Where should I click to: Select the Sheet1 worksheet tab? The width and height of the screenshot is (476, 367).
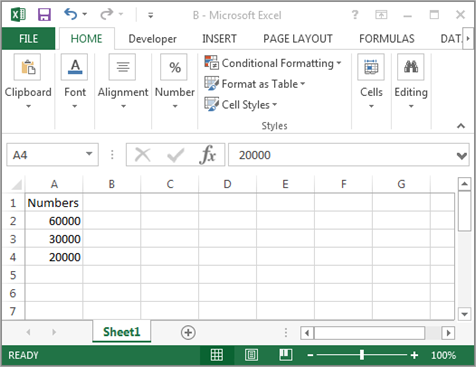coord(122,332)
